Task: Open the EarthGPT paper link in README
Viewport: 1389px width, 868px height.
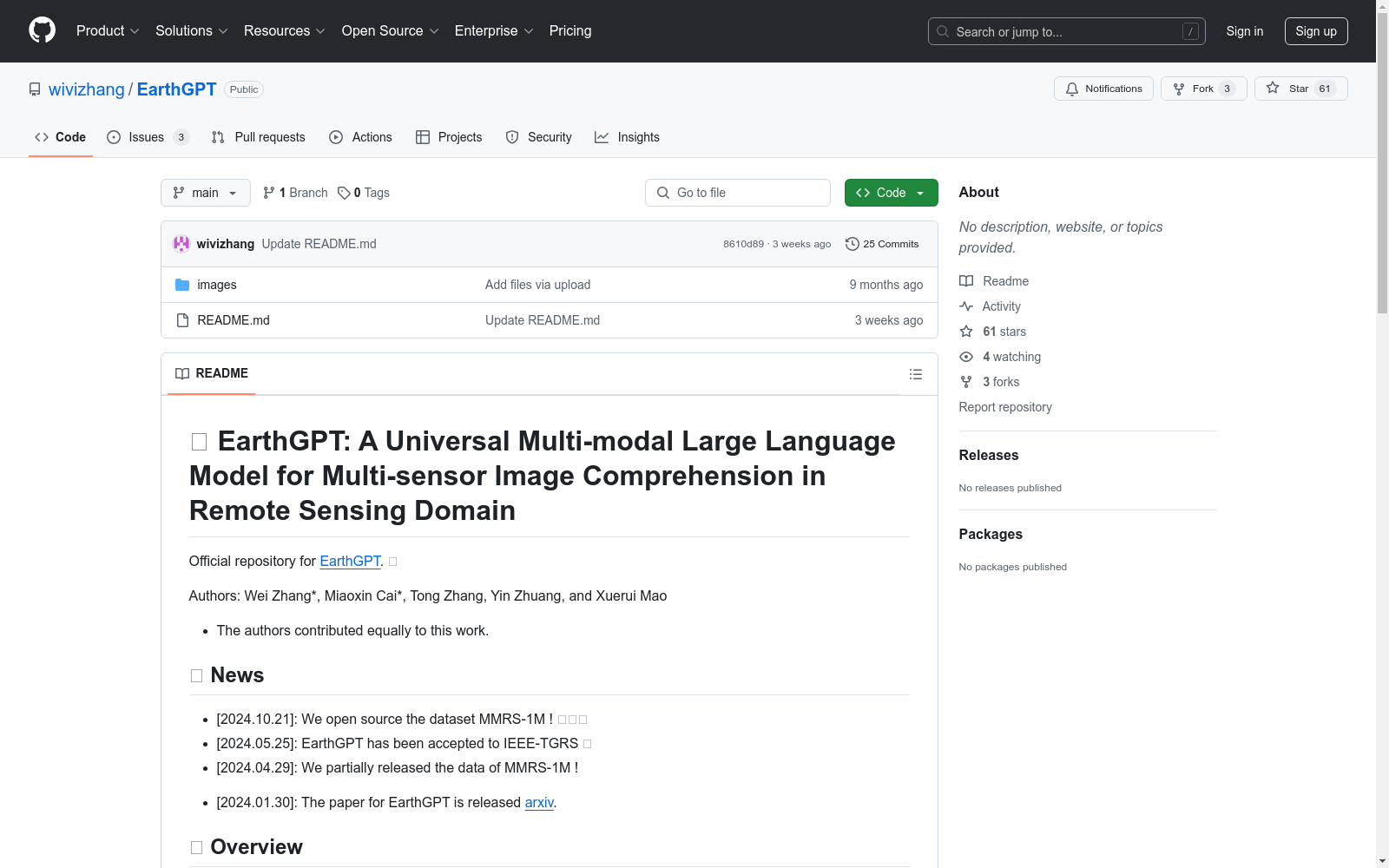Action: pos(350,561)
